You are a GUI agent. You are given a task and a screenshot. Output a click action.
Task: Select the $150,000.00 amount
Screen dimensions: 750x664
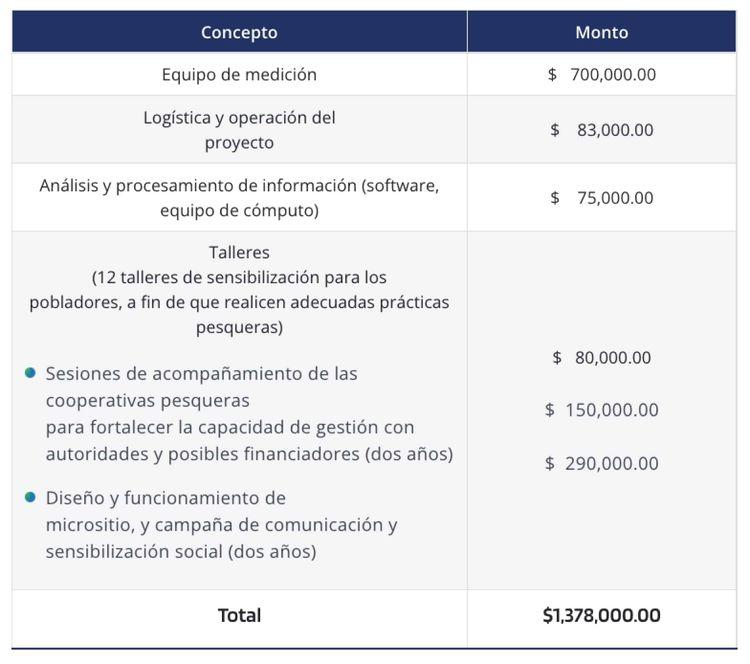click(602, 410)
